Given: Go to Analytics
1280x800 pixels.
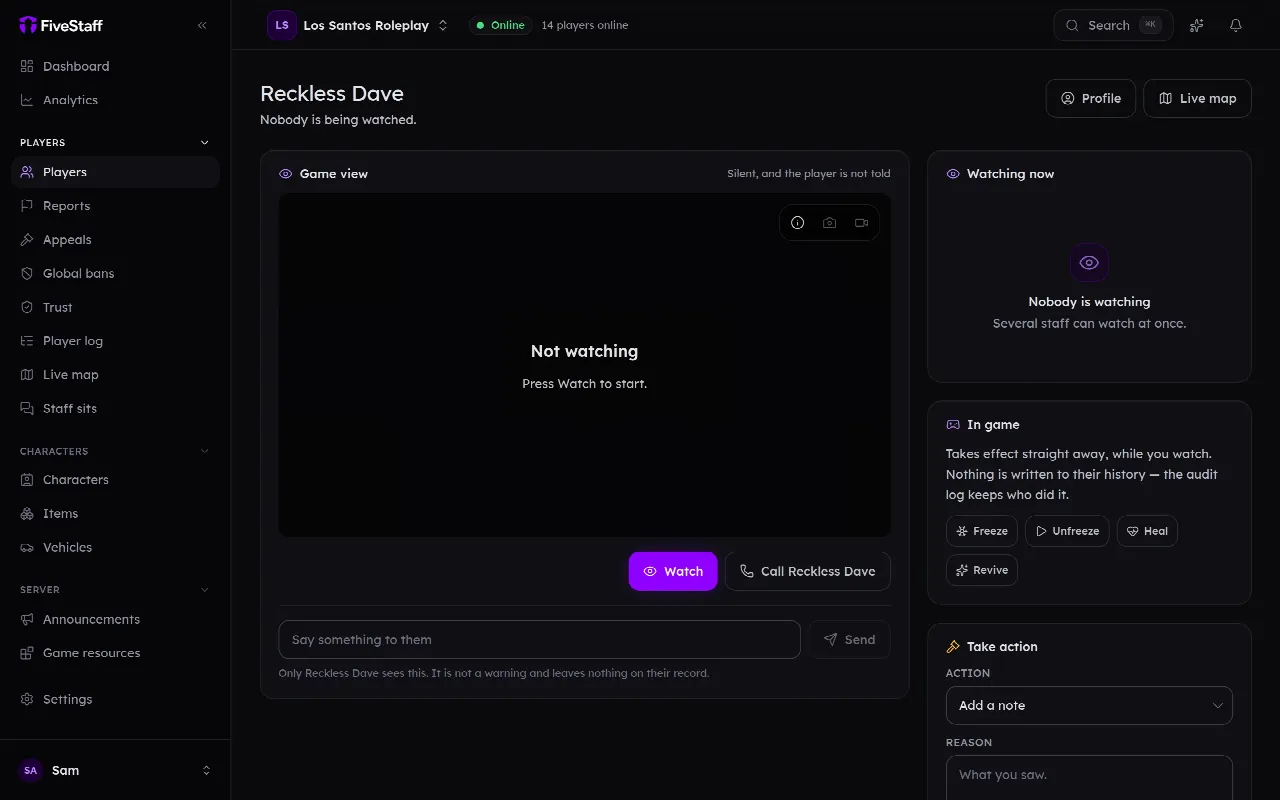Looking at the screenshot, I should [115, 100].
